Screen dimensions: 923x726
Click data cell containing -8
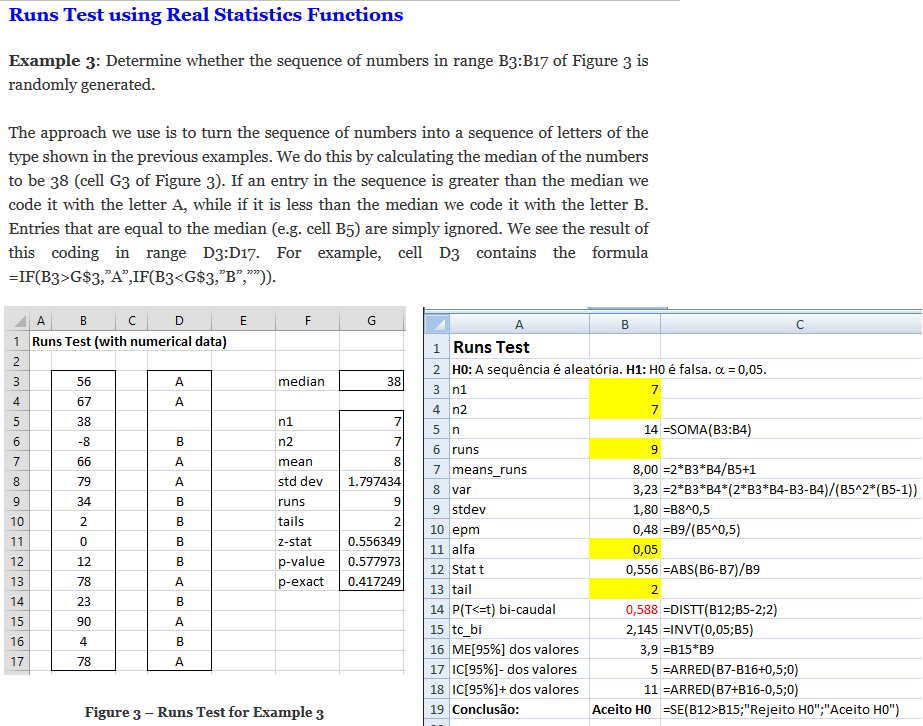84,442
